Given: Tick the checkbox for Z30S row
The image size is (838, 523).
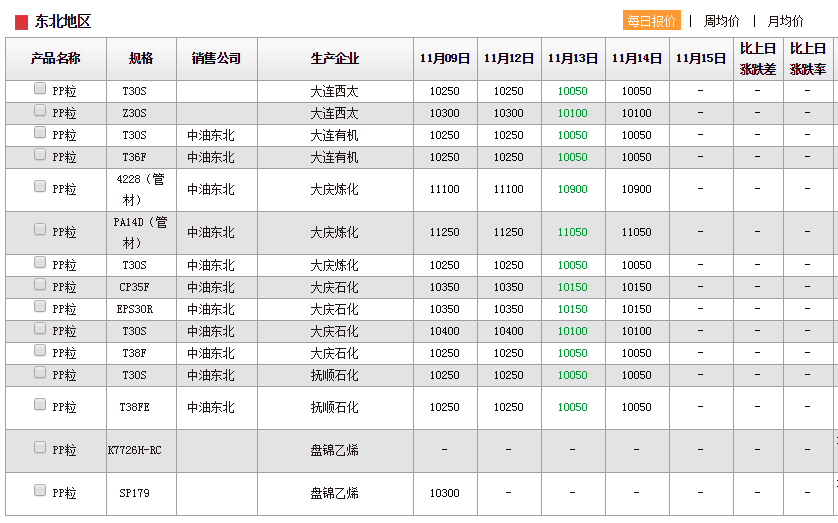Looking at the screenshot, I should [x=40, y=111].
